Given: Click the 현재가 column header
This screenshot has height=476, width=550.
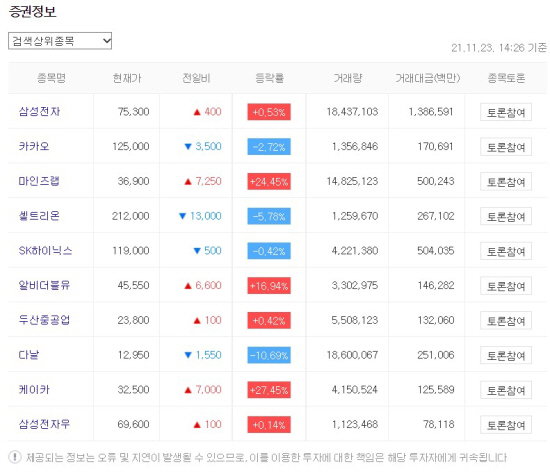Looking at the screenshot, I should coord(127,78).
